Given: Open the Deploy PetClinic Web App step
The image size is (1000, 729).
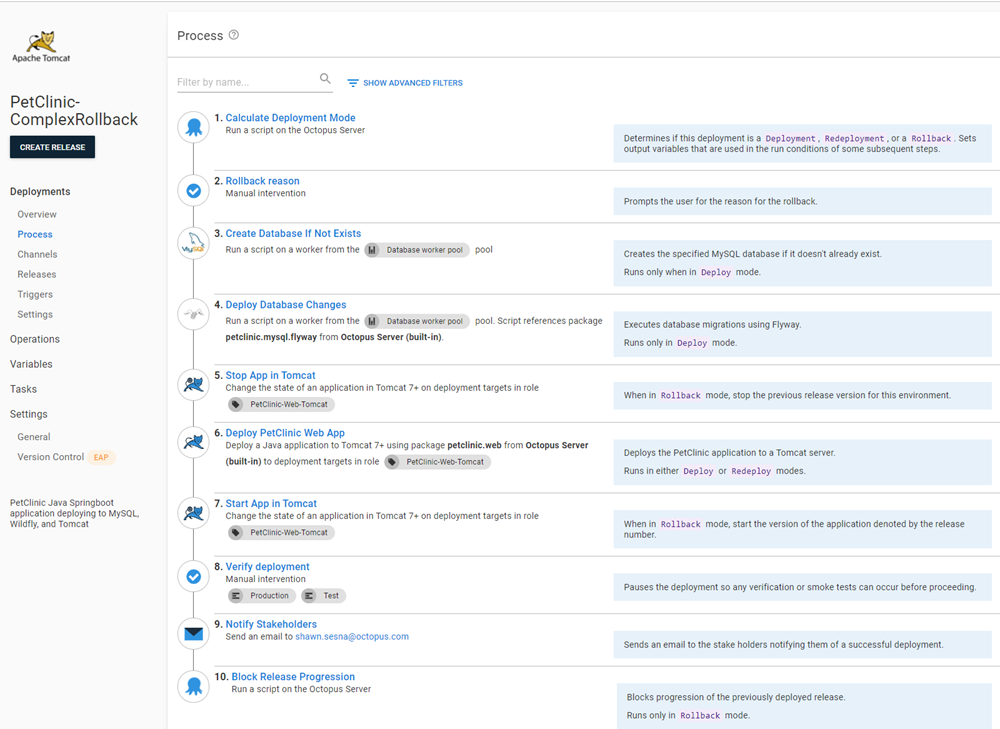Looking at the screenshot, I should click(x=285, y=433).
